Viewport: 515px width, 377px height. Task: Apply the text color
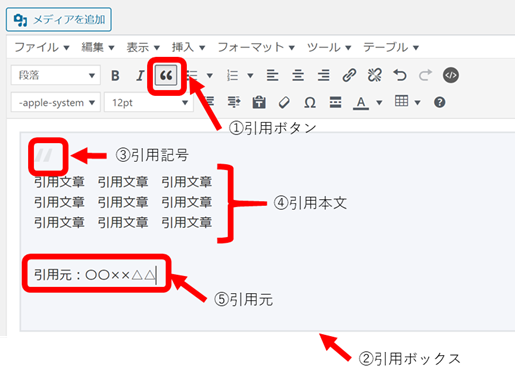[361, 102]
